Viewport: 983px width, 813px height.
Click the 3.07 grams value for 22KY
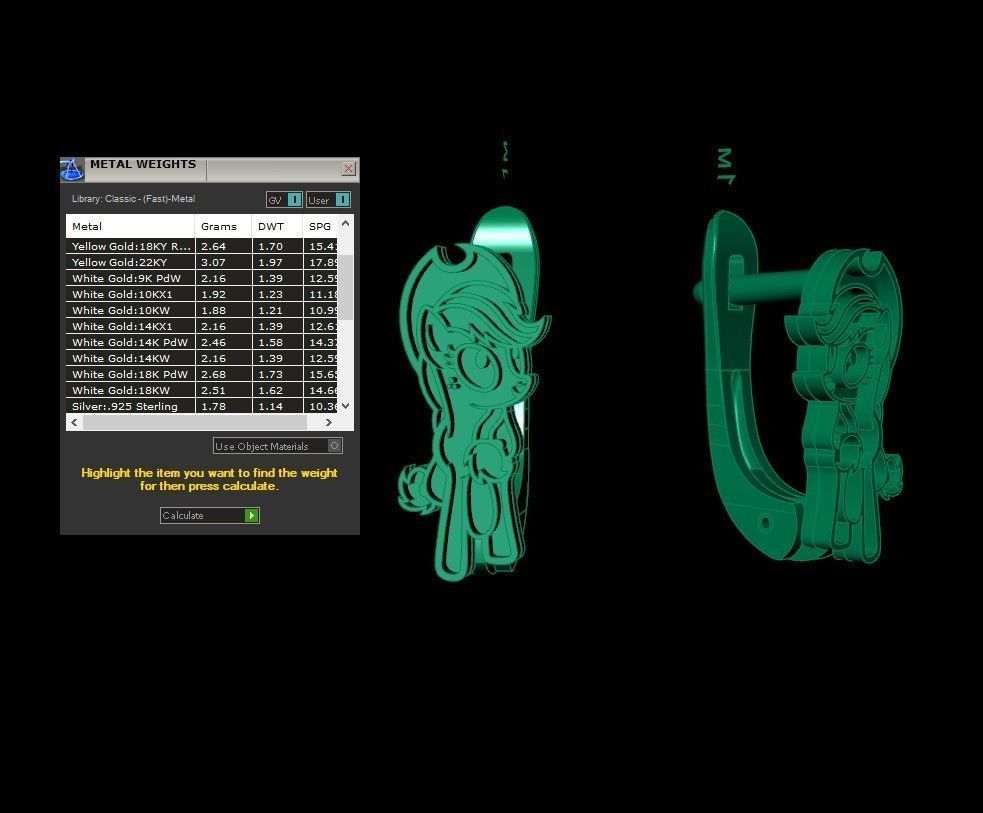pos(213,262)
